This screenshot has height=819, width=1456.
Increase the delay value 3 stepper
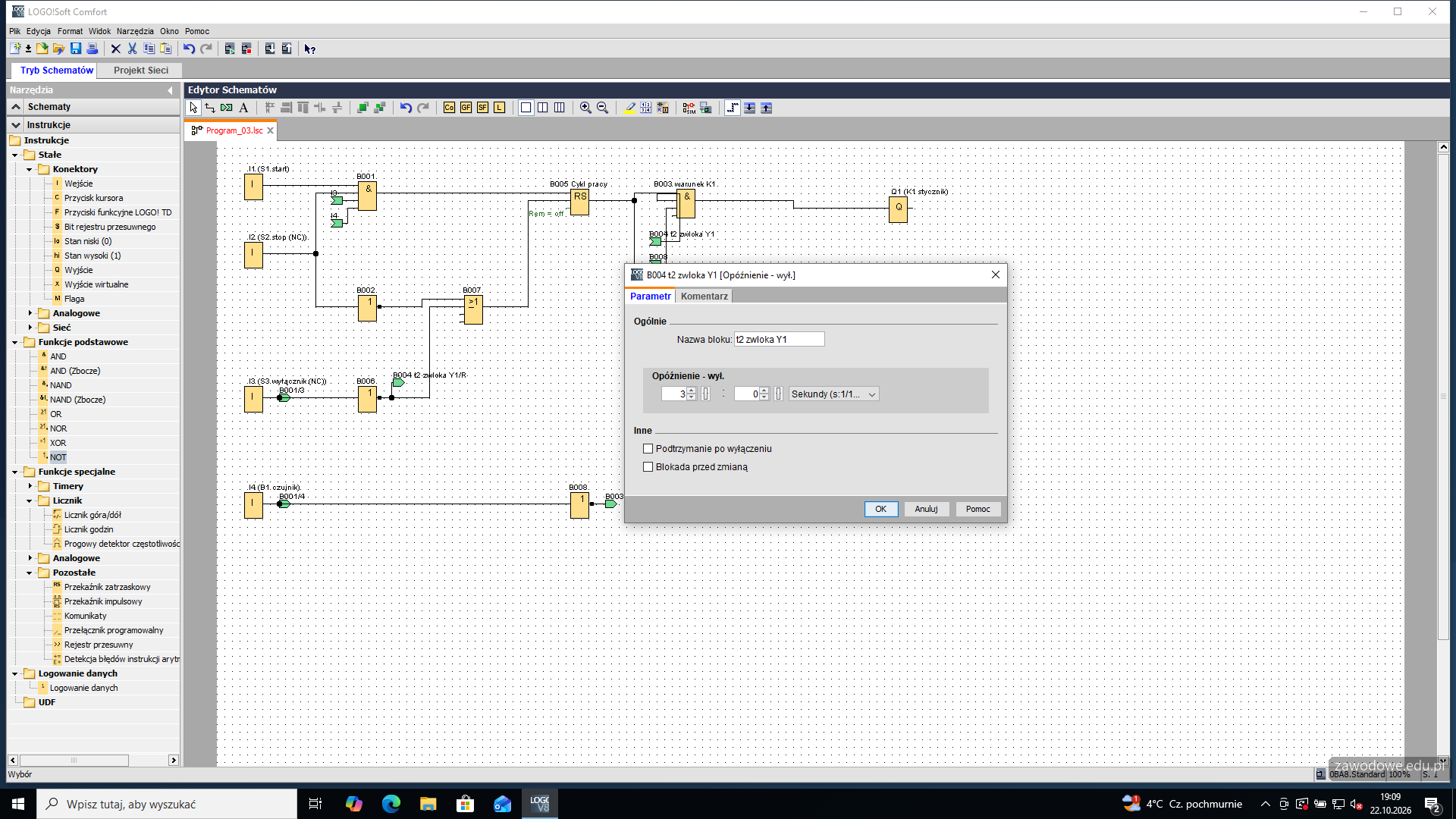click(692, 391)
